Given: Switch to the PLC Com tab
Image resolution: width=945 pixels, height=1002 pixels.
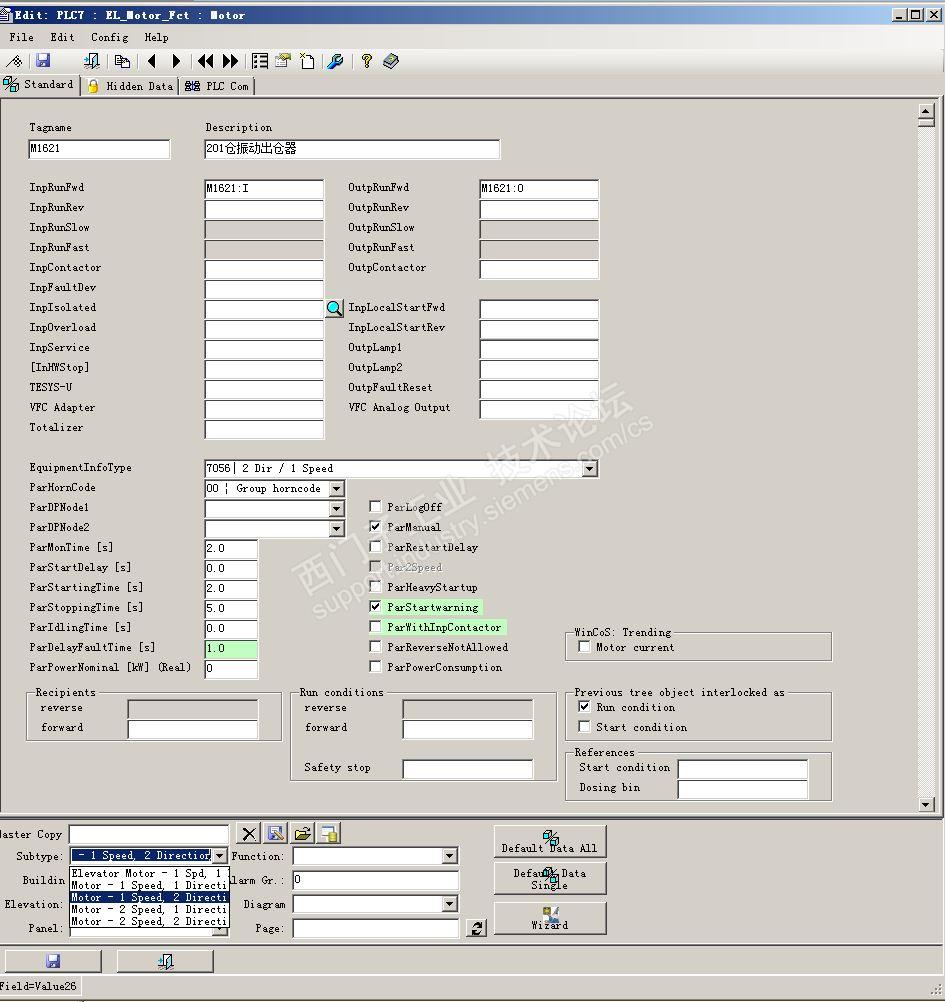Looking at the screenshot, I should [x=217, y=86].
